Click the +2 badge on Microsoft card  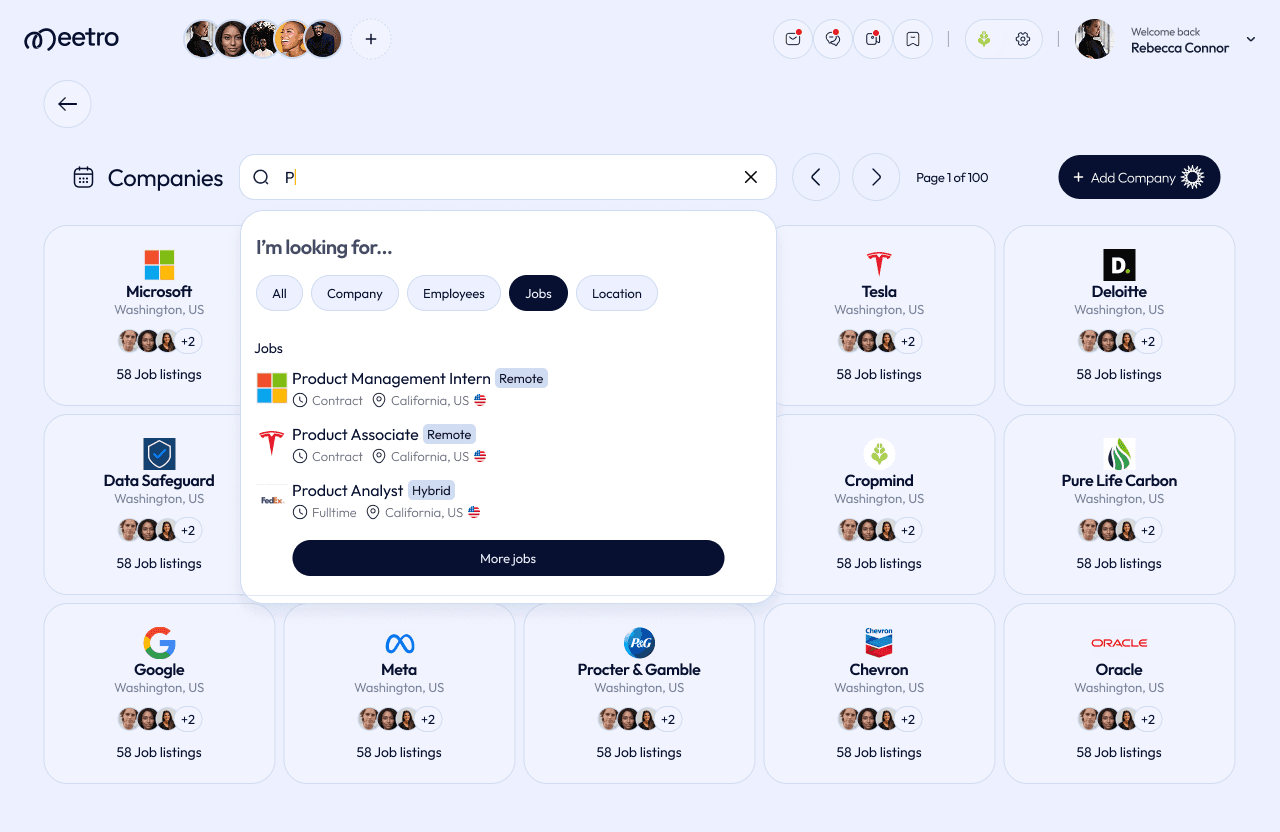(188, 341)
